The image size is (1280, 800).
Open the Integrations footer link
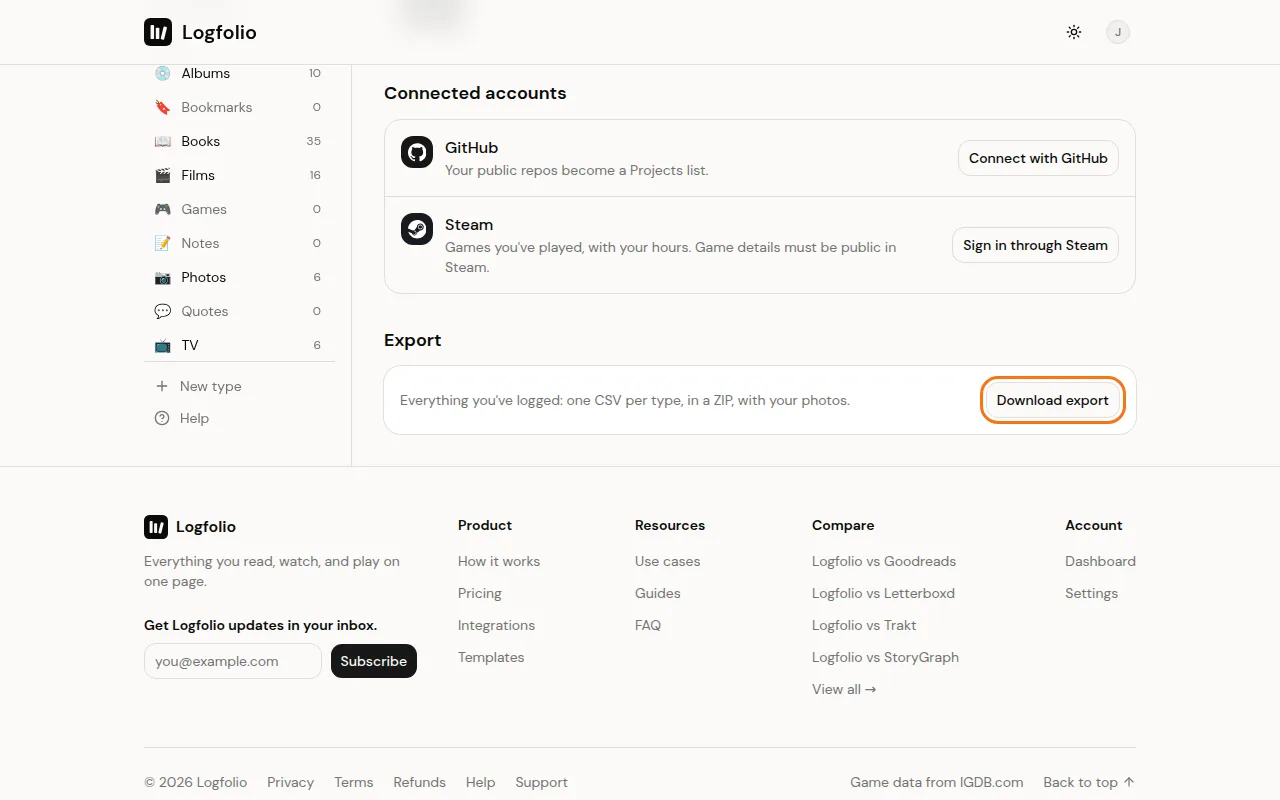(x=496, y=625)
